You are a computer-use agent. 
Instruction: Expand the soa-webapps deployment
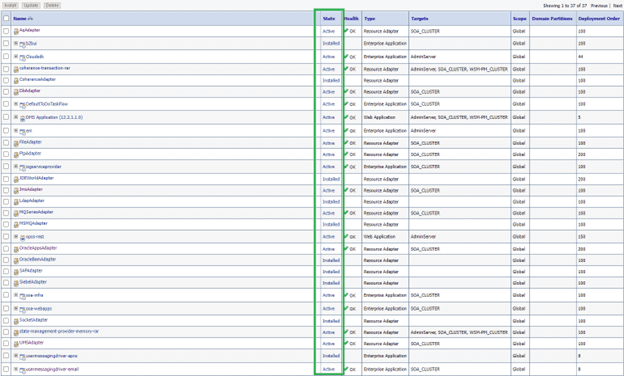pos(16,308)
